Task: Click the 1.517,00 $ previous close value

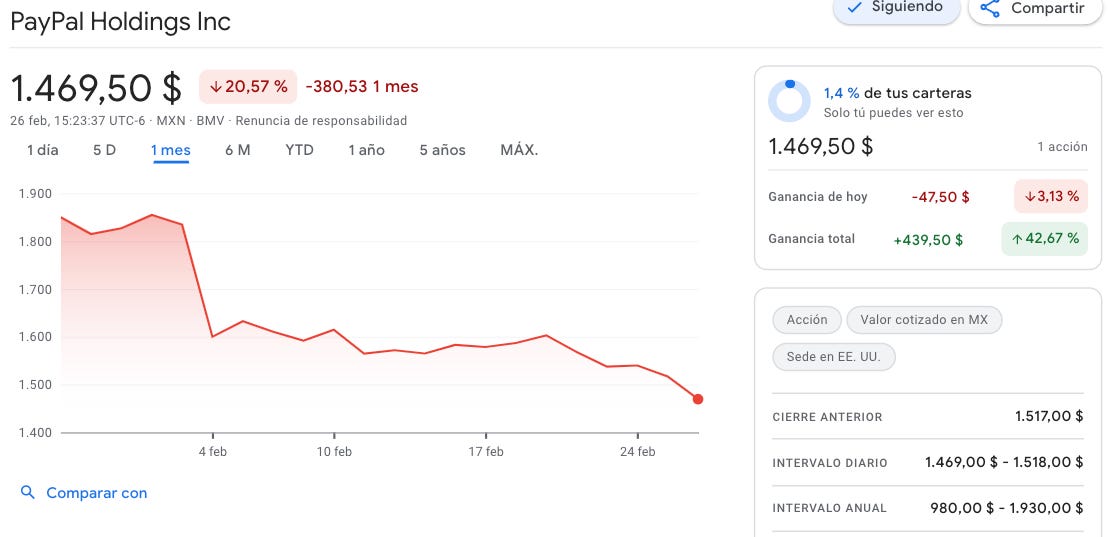Action: [x=1049, y=416]
